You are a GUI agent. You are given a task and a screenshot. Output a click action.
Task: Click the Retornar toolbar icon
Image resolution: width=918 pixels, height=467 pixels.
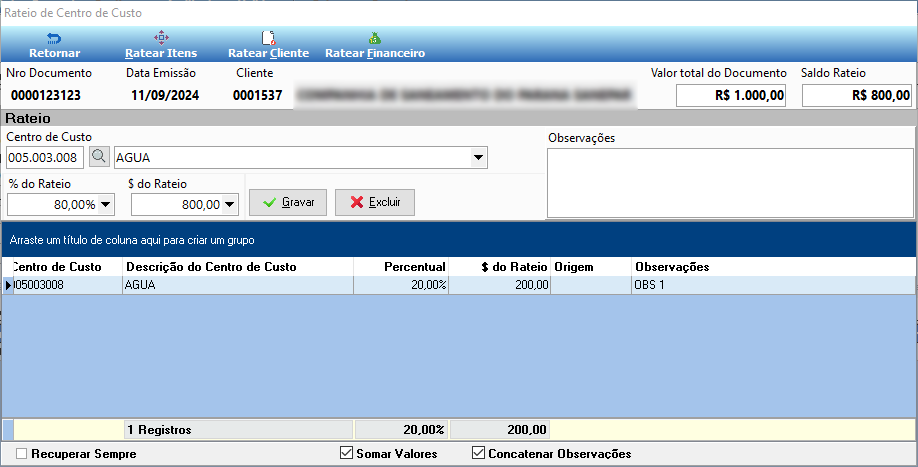point(54,39)
